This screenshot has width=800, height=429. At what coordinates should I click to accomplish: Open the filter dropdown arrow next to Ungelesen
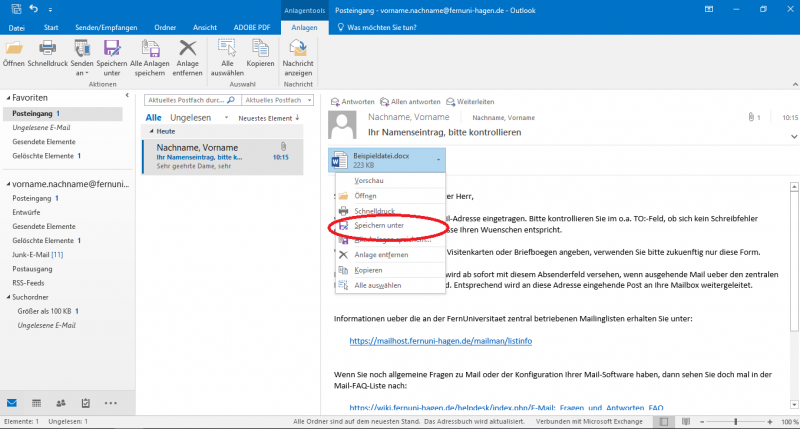point(227,118)
